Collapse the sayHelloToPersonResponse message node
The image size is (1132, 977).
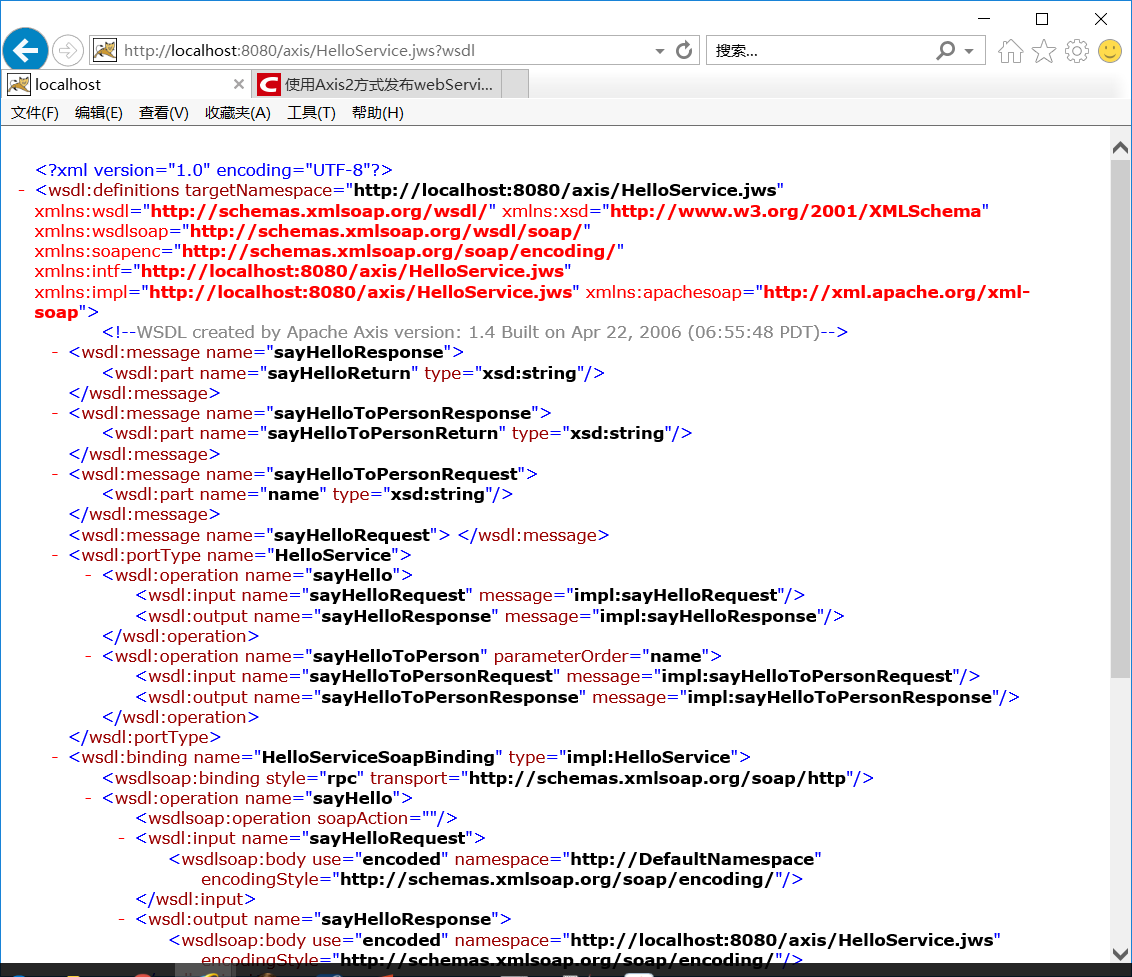55,413
